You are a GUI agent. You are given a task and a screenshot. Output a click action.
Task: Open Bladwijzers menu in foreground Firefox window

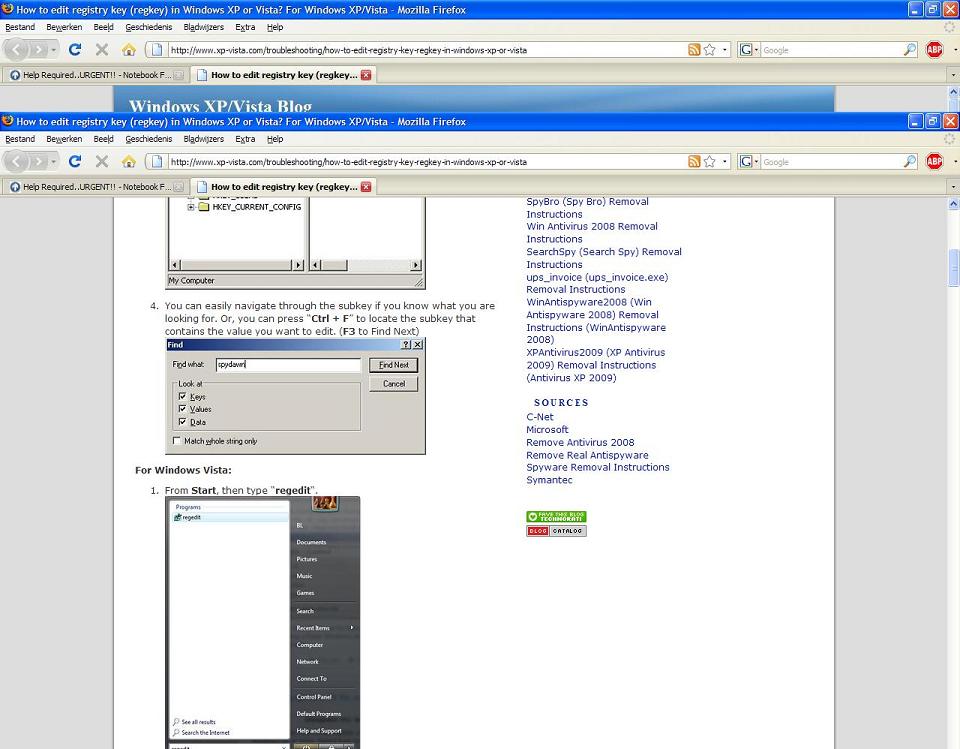pos(204,139)
